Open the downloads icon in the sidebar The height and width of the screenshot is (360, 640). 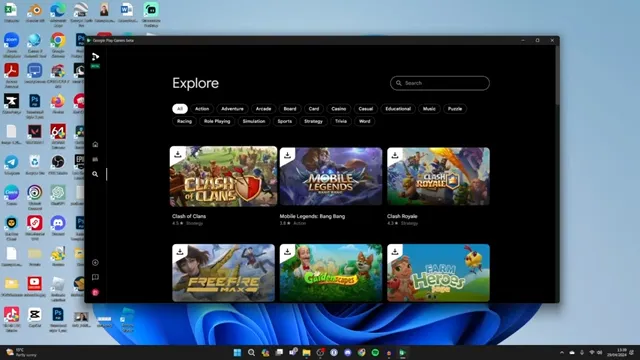95,262
